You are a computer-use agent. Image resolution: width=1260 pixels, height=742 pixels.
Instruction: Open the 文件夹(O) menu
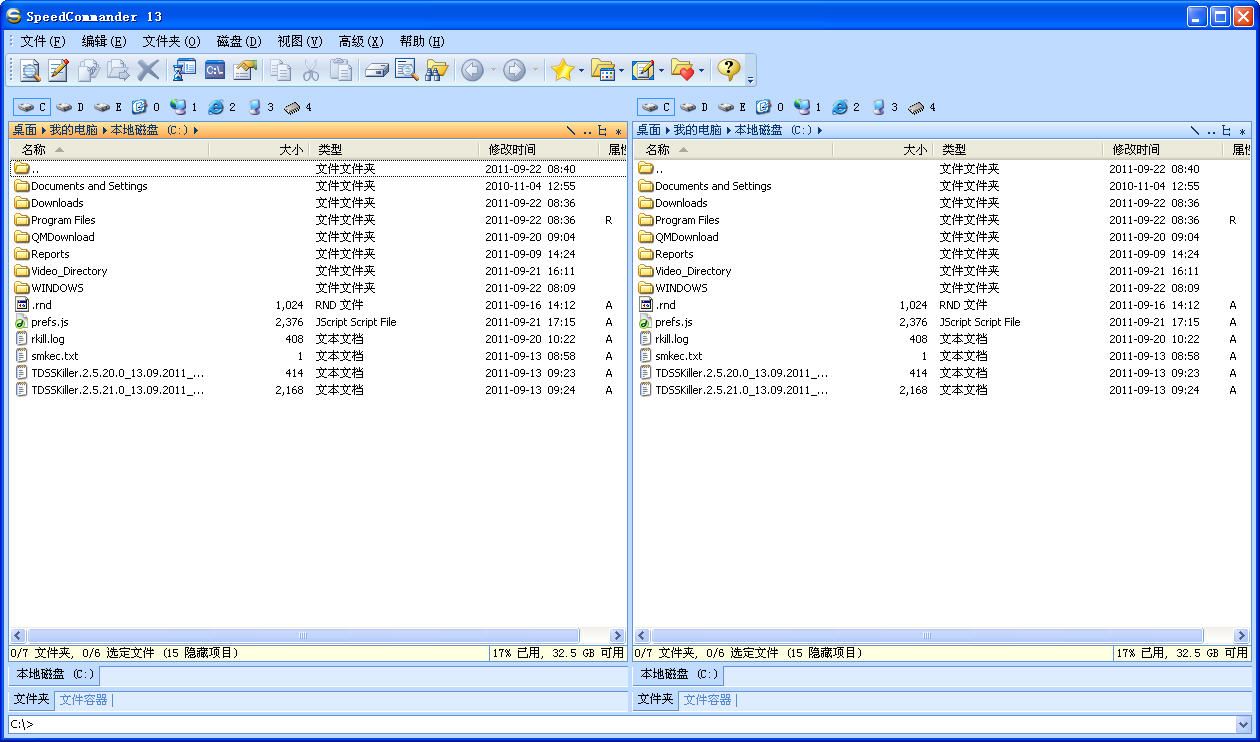pyautogui.click(x=171, y=41)
